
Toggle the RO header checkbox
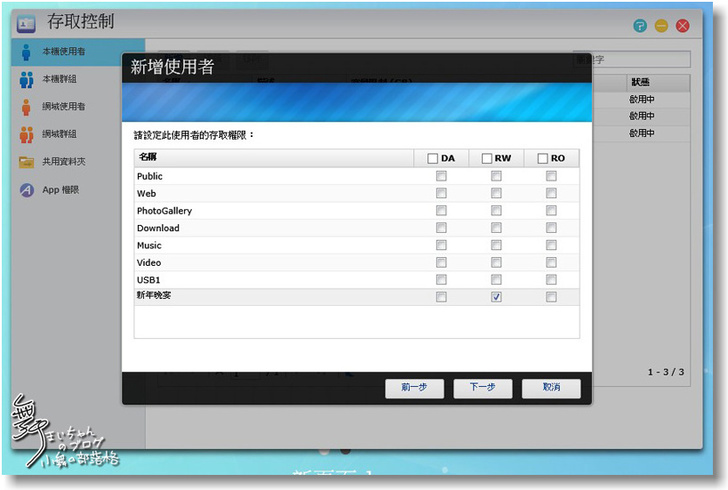click(x=542, y=158)
